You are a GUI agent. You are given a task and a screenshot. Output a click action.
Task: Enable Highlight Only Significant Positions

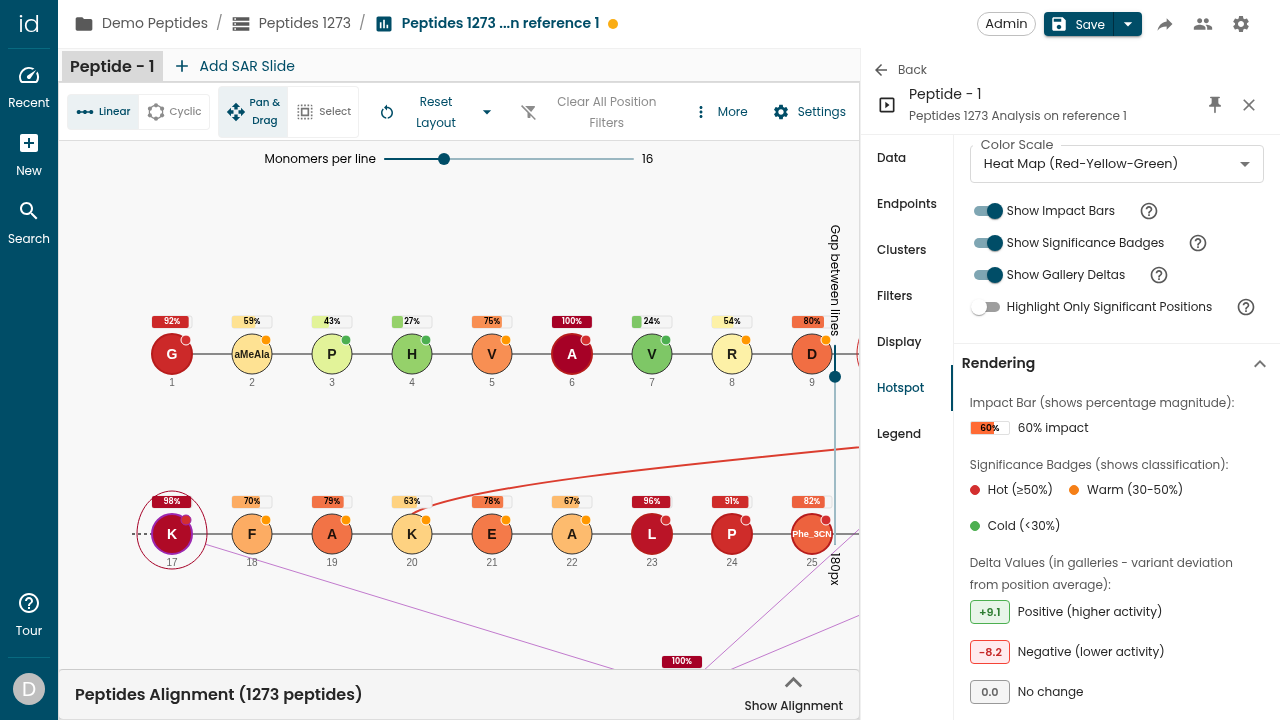(986, 307)
